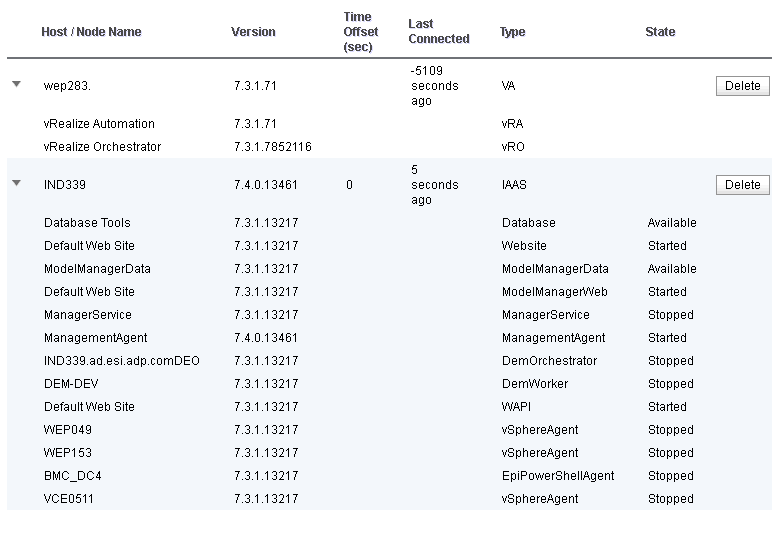This screenshot has height=545, width=777.
Task: Select the ModelManagerData node name
Action: click(97, 269)
